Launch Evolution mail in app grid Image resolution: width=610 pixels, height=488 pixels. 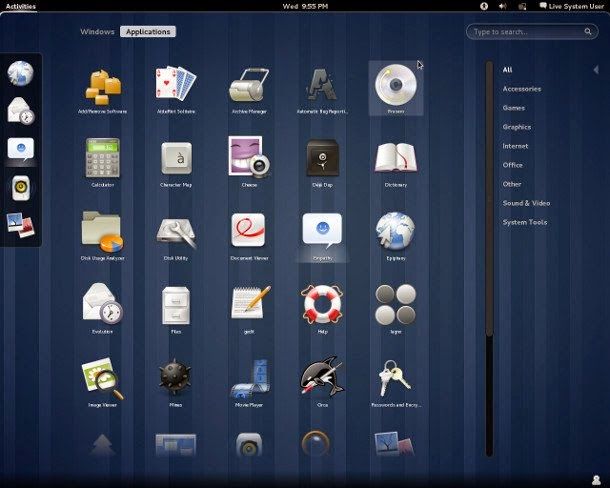click(102, 309)
